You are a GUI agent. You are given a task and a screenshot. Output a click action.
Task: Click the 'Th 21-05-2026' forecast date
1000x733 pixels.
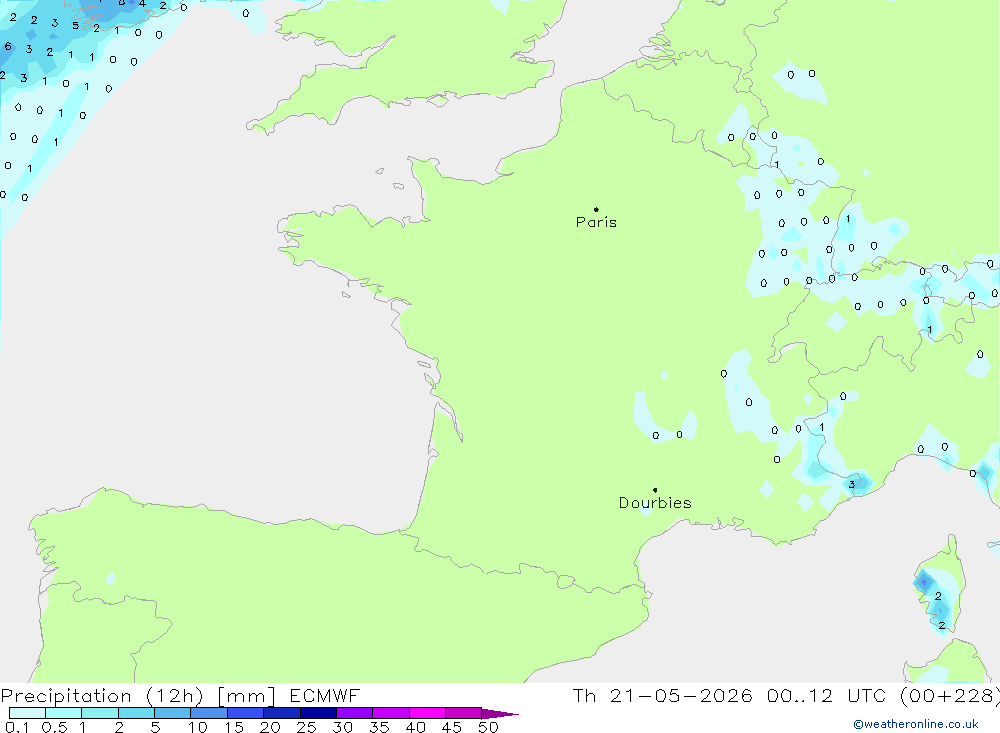tap(663, 696)
